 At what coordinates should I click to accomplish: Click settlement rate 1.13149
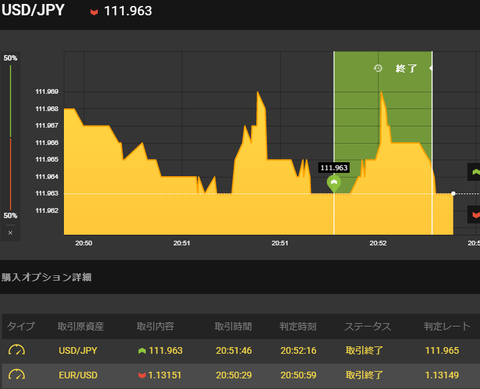pos(442,375)
